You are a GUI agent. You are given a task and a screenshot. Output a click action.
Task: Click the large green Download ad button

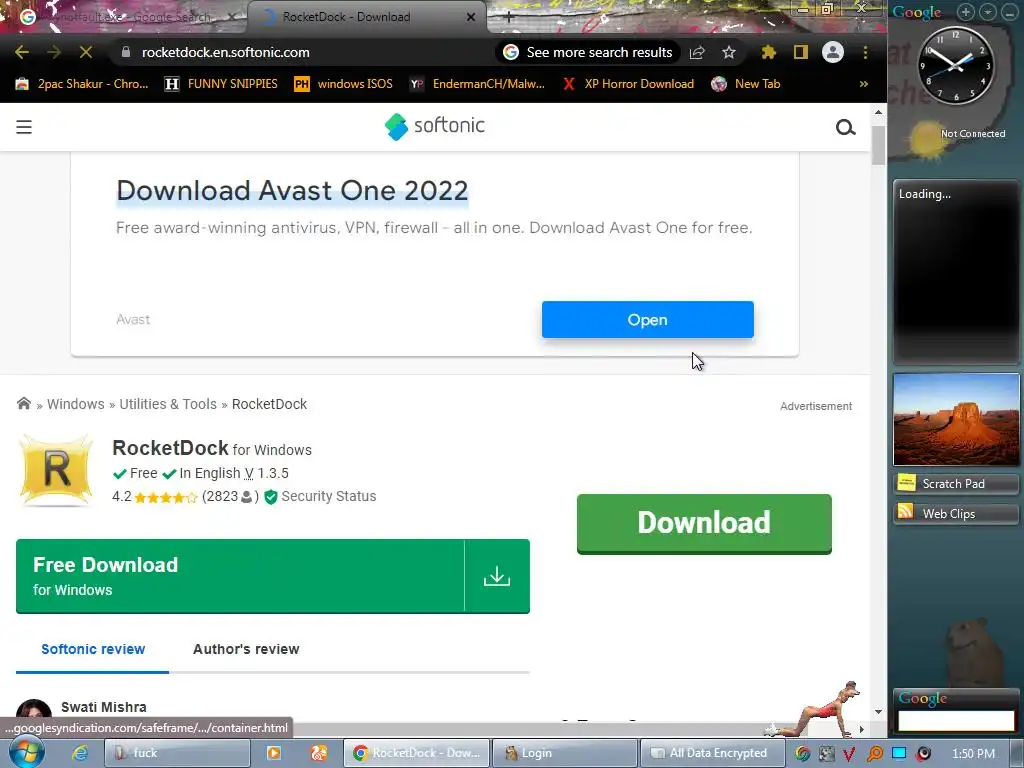(x=704, y=524)
